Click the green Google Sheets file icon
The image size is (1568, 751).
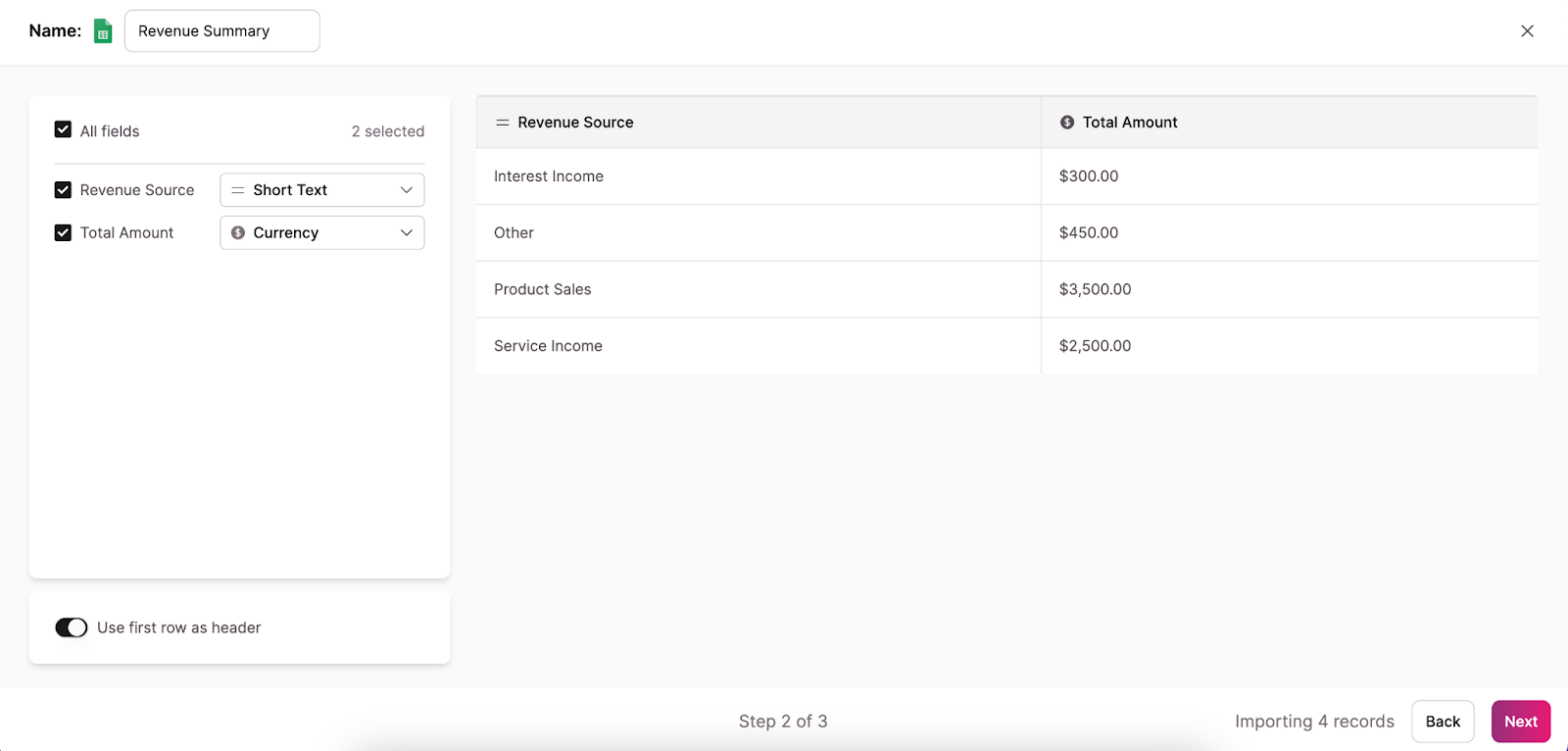click(103, 31)
